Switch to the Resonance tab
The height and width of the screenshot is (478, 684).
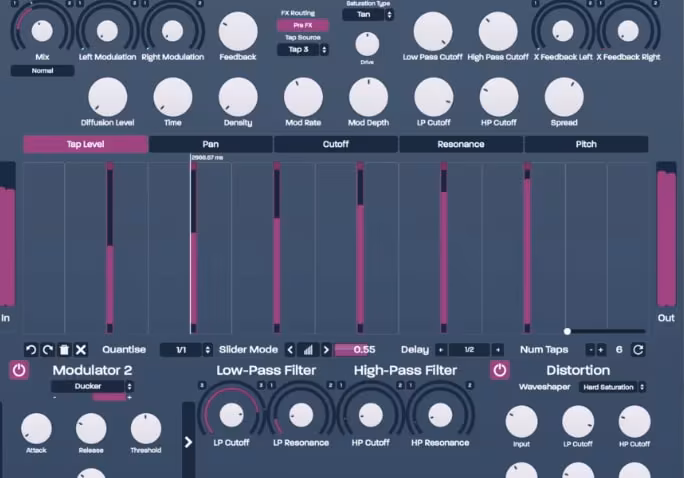tap(461, 144)
